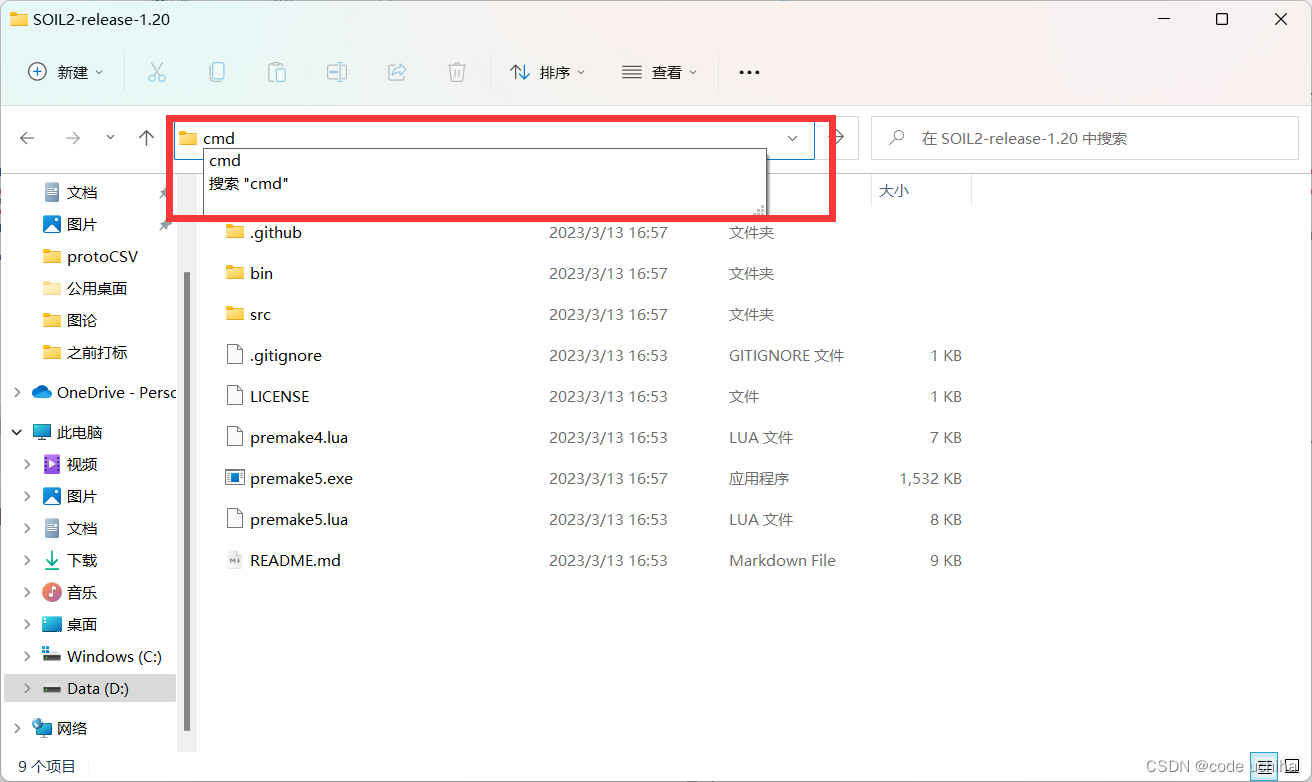Click the Delete trash icon
1312x782 pixels.
point(456,72)
